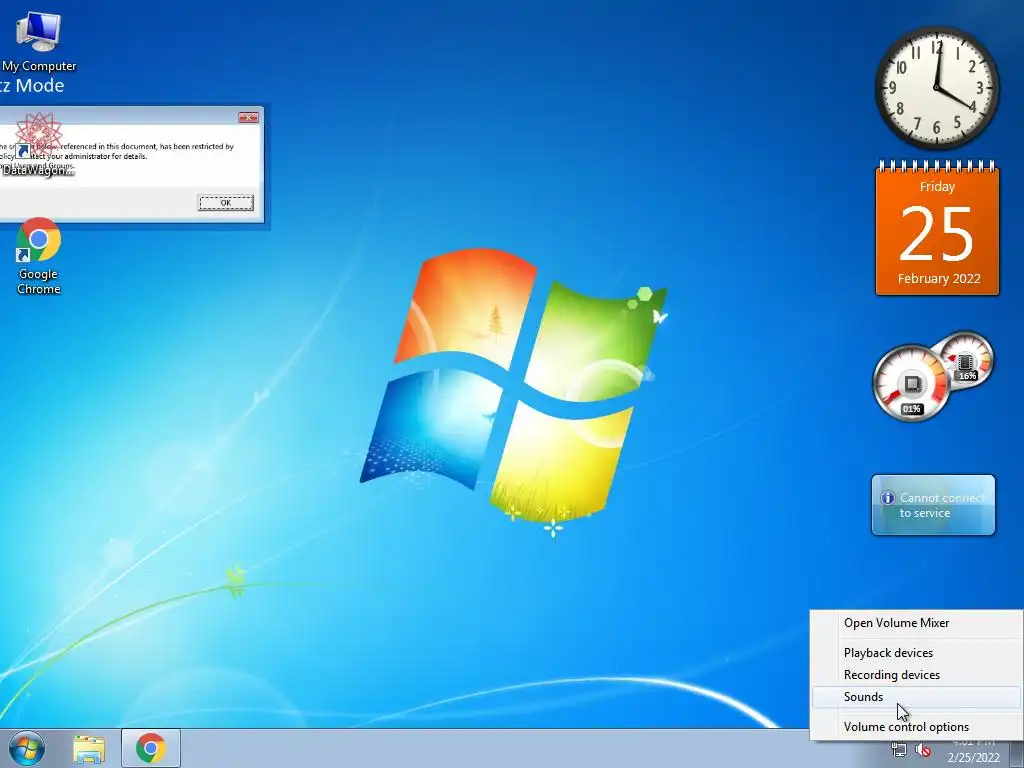Open the taskbar date 2/25/2022
This screenshot has height=768, width=1024.
coord(973,758)
